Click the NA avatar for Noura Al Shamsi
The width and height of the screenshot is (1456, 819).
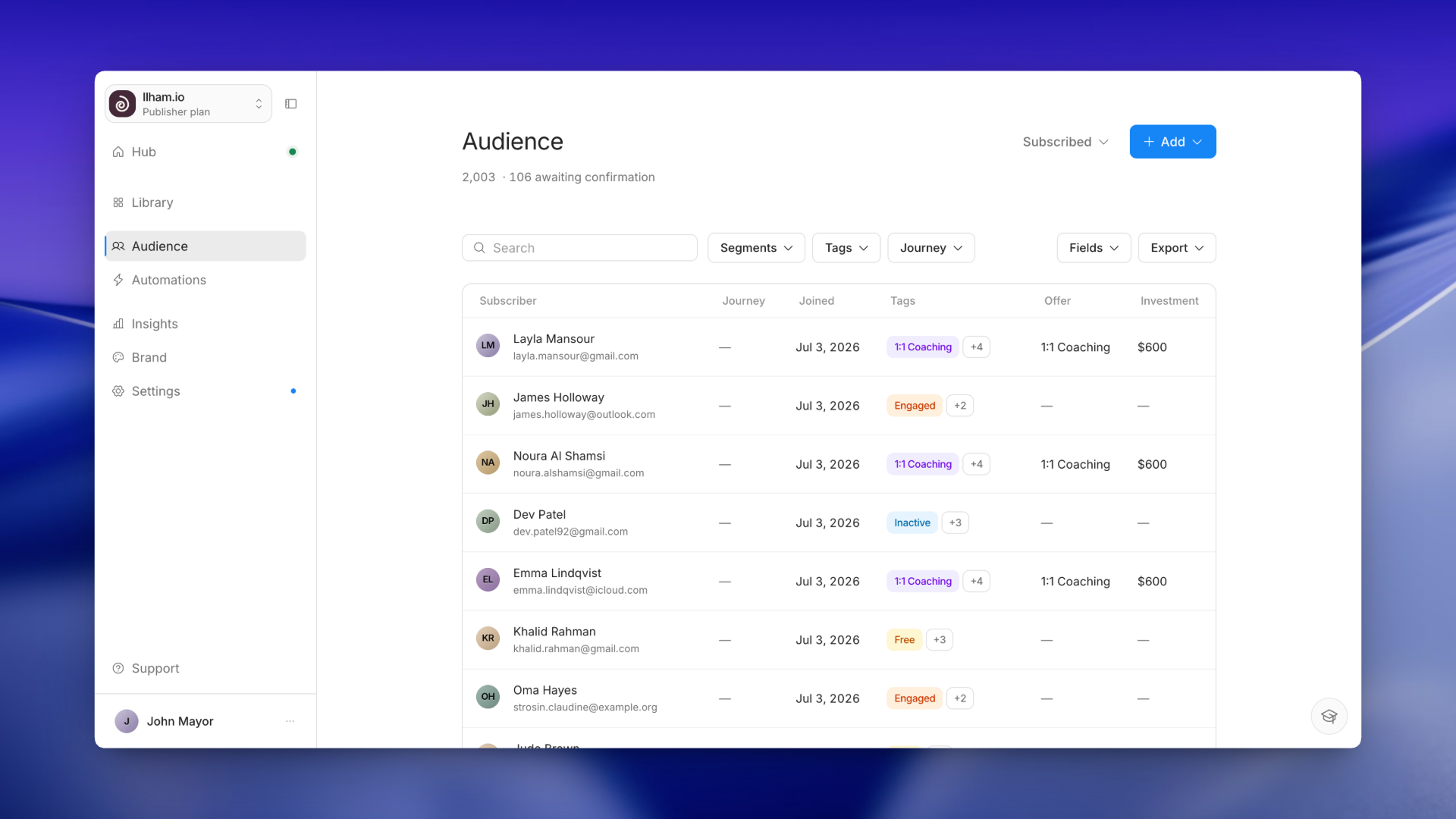pyautogui.click(x=488, y=463)
